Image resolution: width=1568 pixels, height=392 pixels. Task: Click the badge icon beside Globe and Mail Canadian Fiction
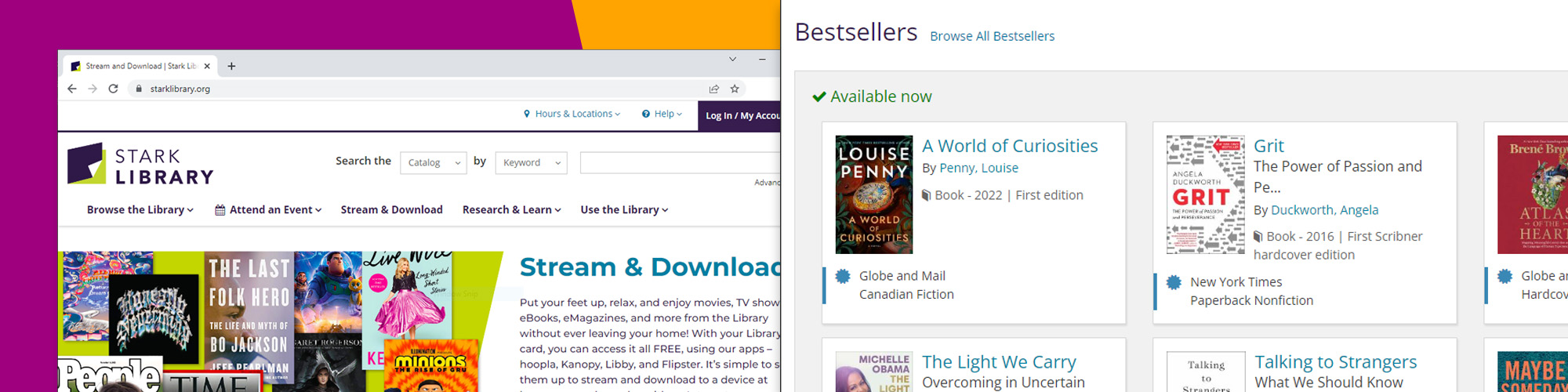coord(843,276)
